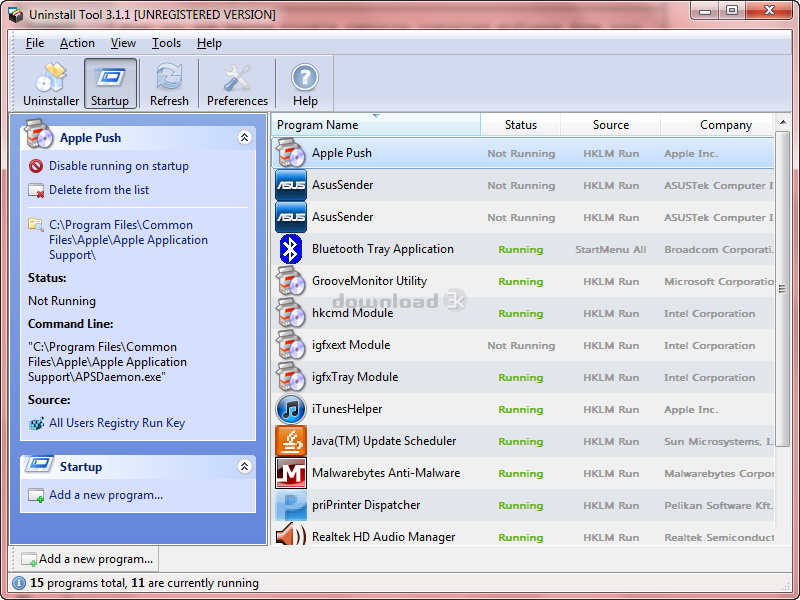Open the Uninstaller toolbar view
This screenshot has height=600, width=800.
click(x=51, y=84)
